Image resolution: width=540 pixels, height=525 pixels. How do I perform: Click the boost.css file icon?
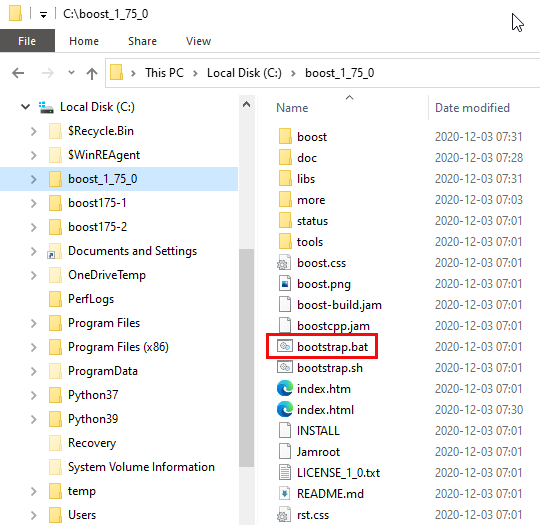point(284,262)
